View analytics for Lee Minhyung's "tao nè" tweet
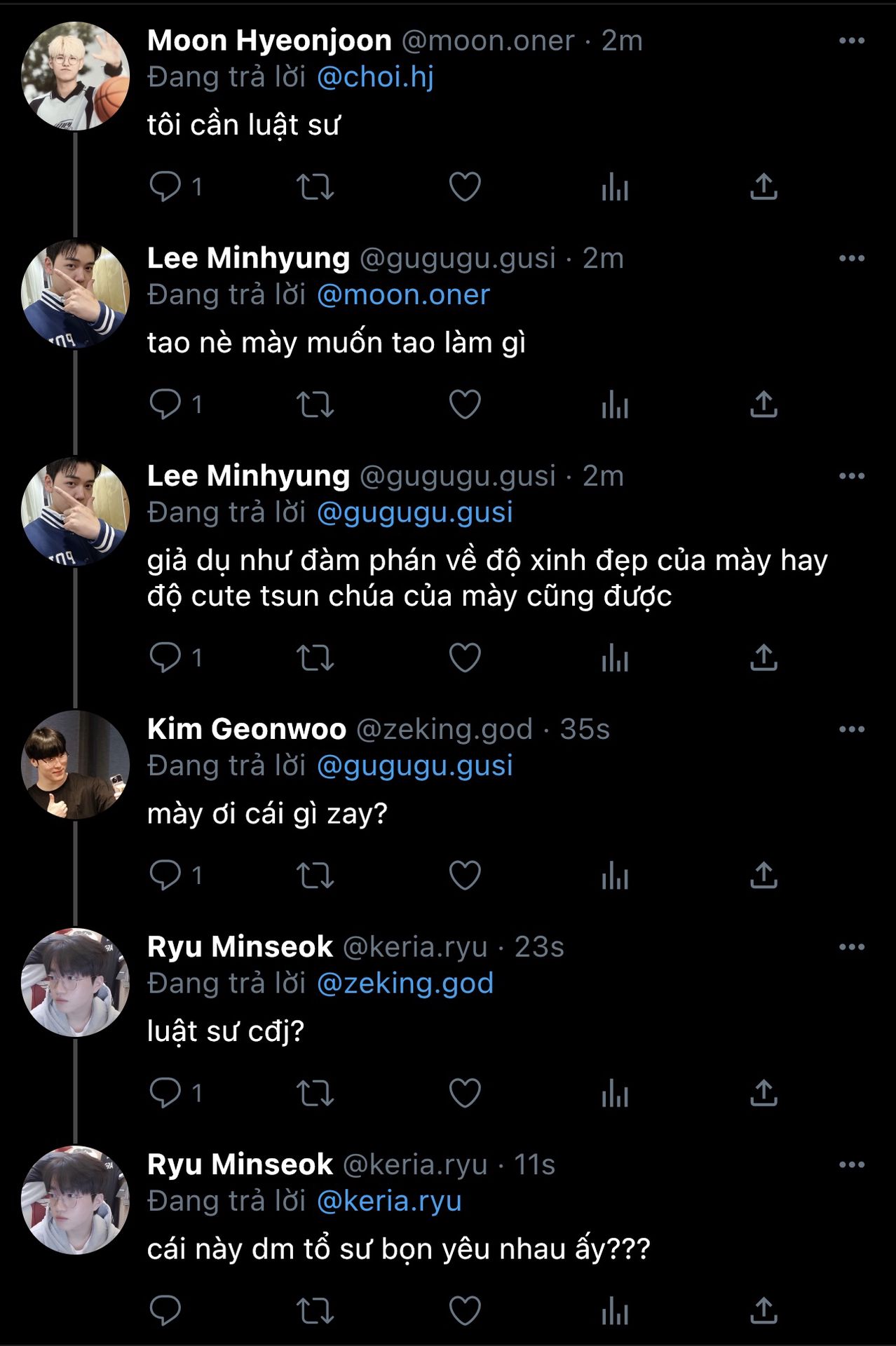The image size is (896, 1346). [615, 405]
